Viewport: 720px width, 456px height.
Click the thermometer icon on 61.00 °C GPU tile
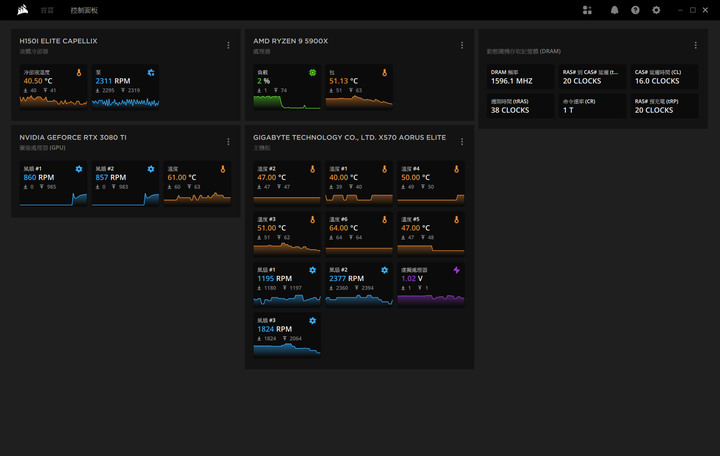223,169
